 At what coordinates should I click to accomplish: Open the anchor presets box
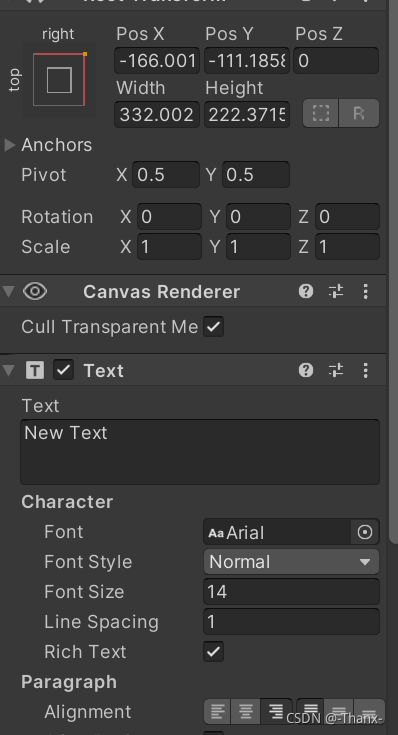[x=59, y=80]
